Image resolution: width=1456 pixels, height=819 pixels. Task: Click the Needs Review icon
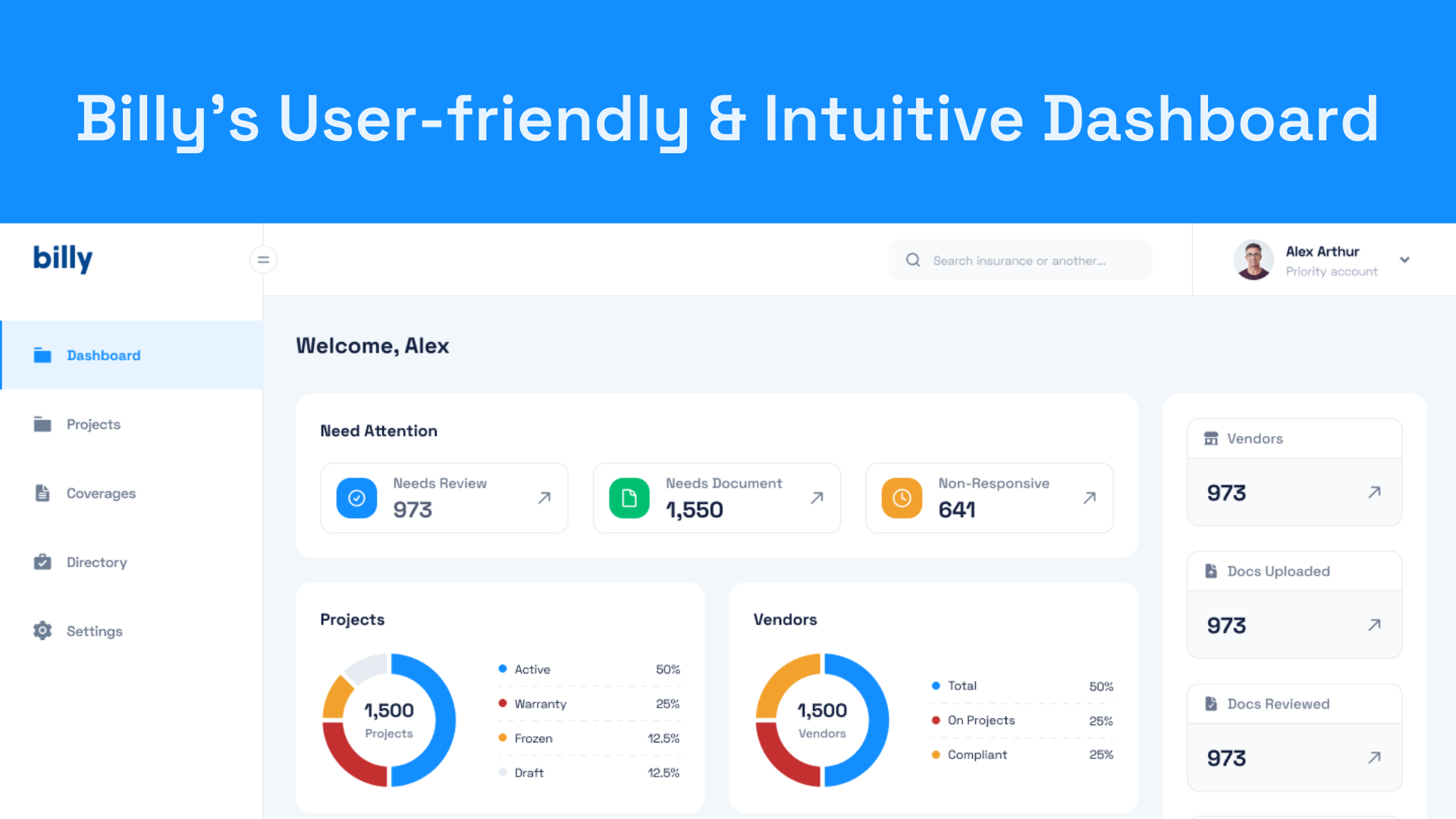(x=356, y=497)
